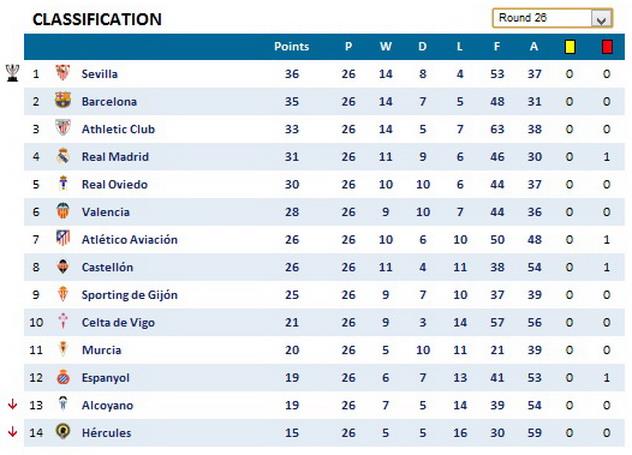Sort table by Points column header

292,46
